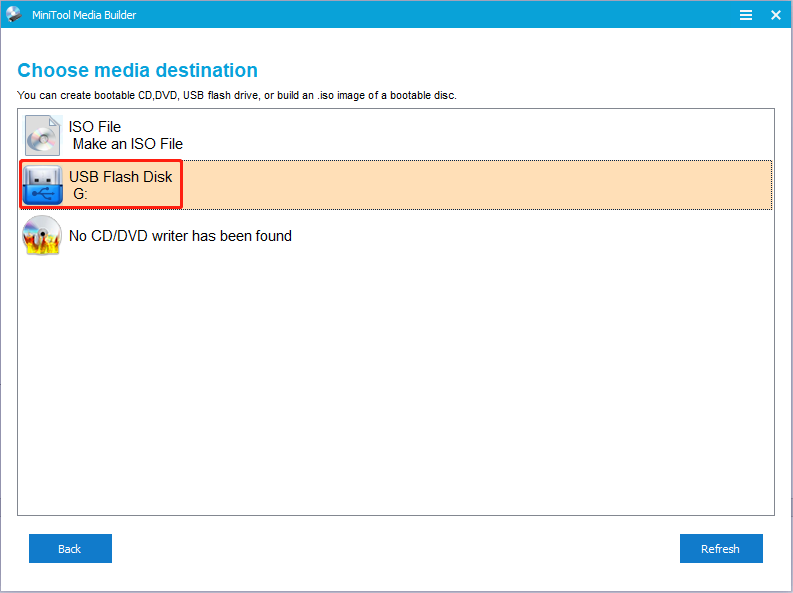Select "USB Flash Disk" label text

coord(120,177)
